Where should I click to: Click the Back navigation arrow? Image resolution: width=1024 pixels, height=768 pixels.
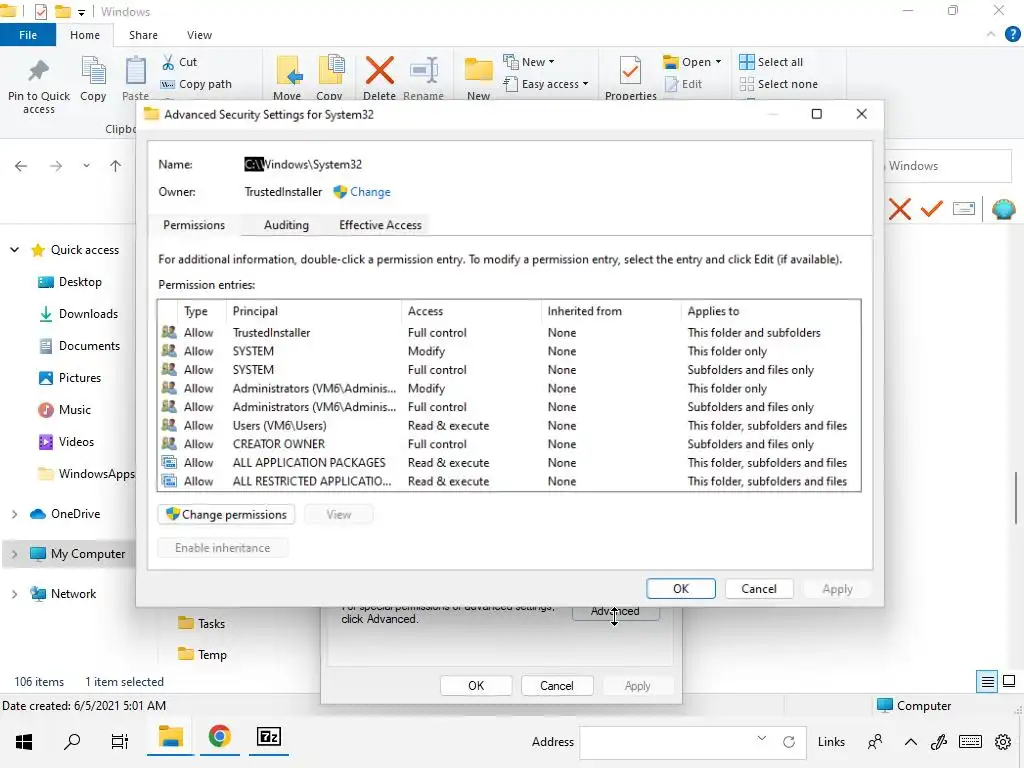point(21,166)
